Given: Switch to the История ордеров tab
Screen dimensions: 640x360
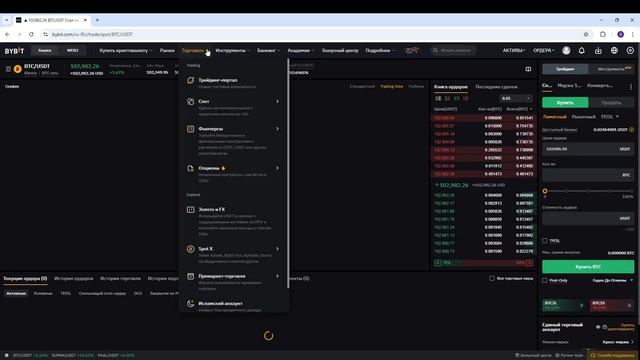Looking at the screenshot, I should tap(73, 278).
